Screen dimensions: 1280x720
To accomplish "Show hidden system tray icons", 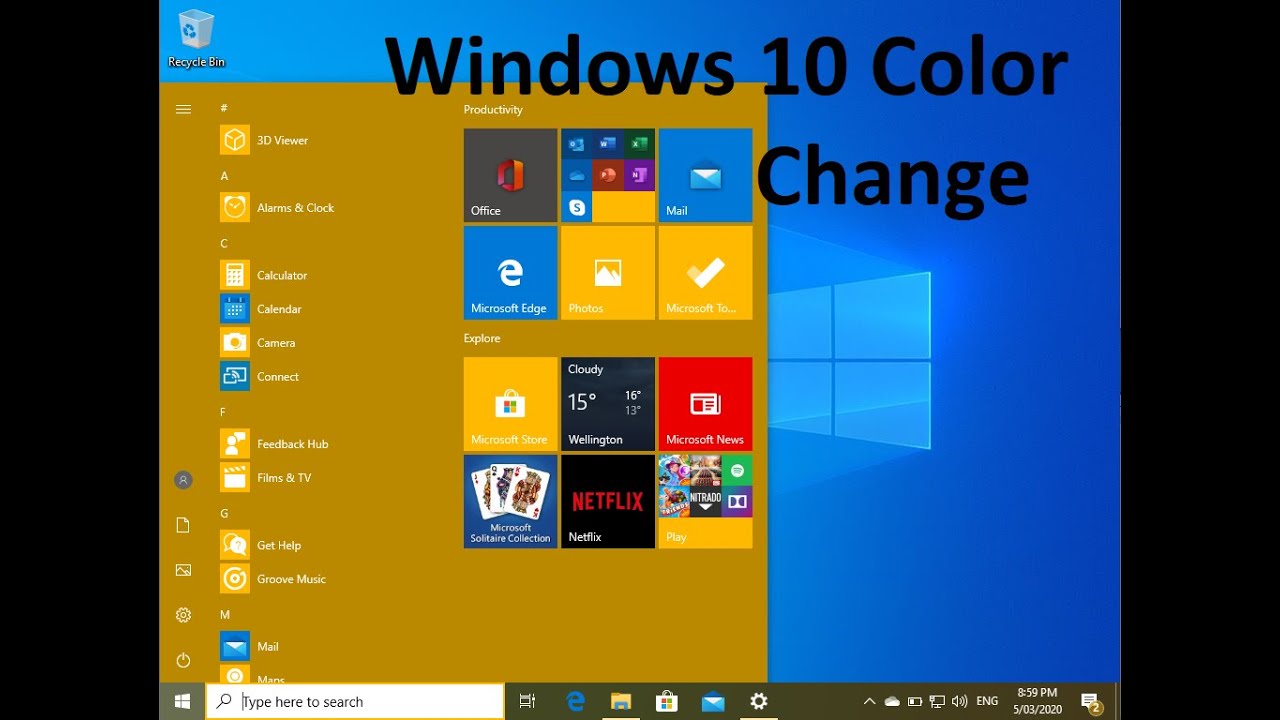I will [x=869, y=702].
